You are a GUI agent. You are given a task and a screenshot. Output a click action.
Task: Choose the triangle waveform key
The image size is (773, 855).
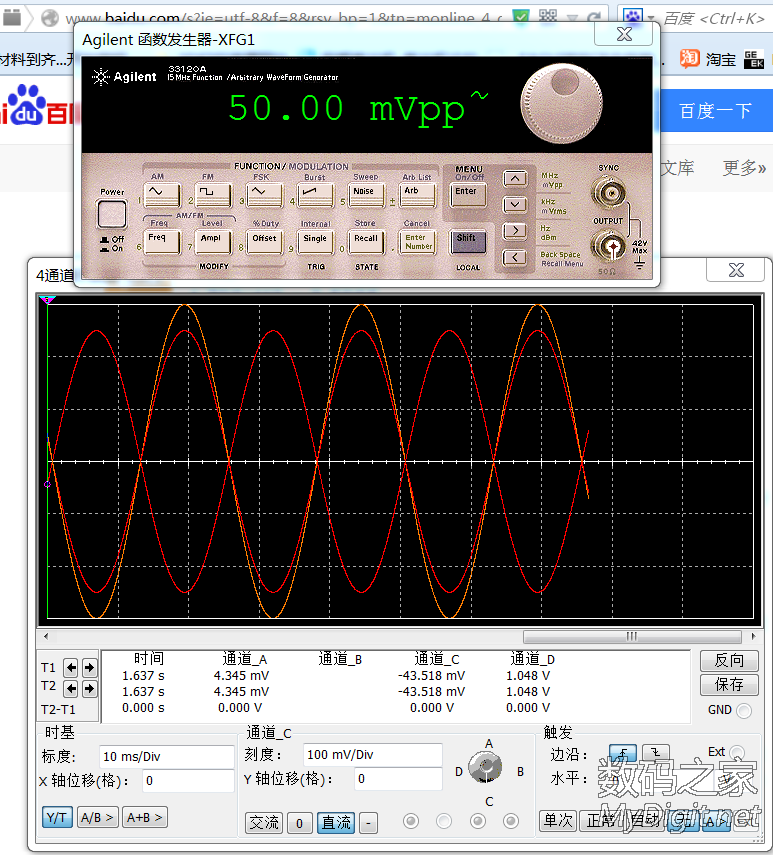pyautogui.click(x=264, y=195)
